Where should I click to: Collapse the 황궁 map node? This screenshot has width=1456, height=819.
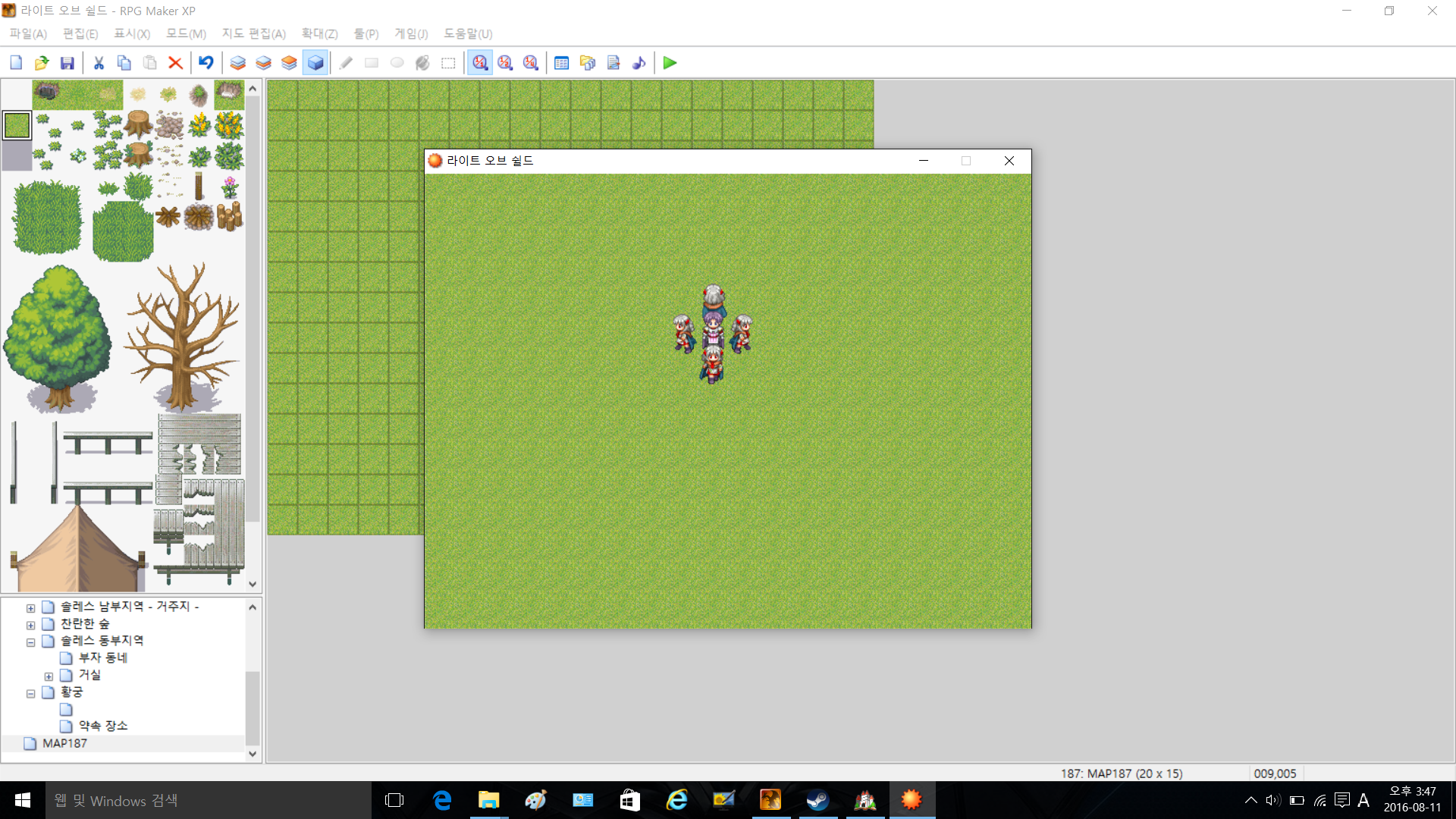click(30, 694)
